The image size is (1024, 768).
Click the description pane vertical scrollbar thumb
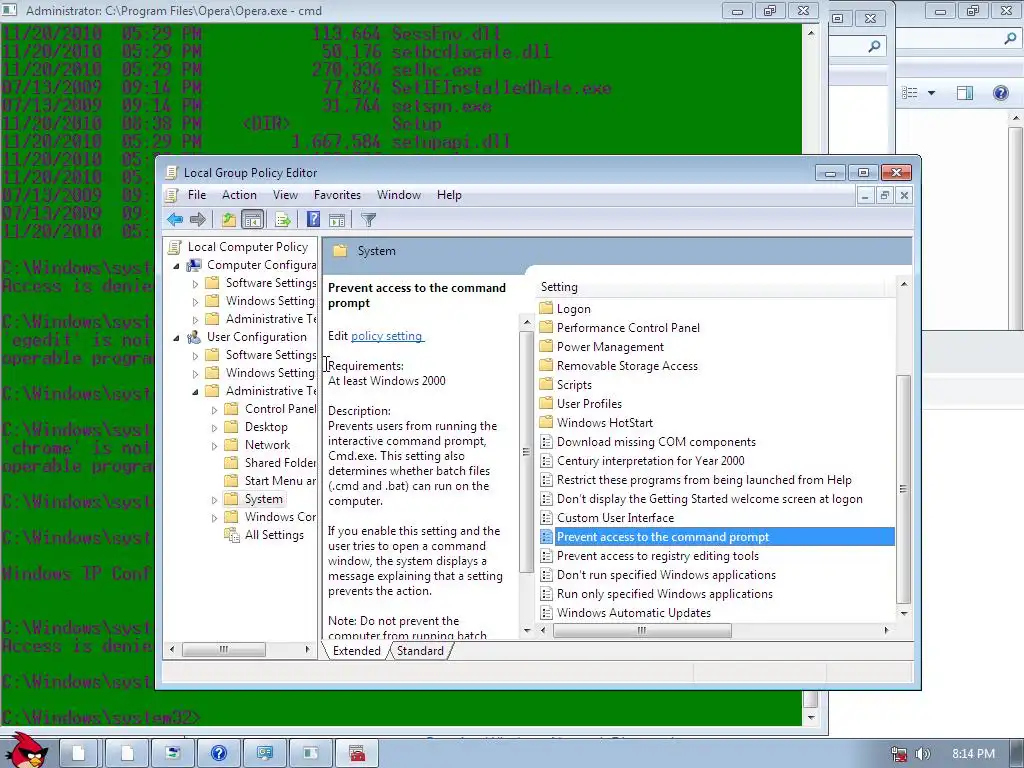[526, 452]
